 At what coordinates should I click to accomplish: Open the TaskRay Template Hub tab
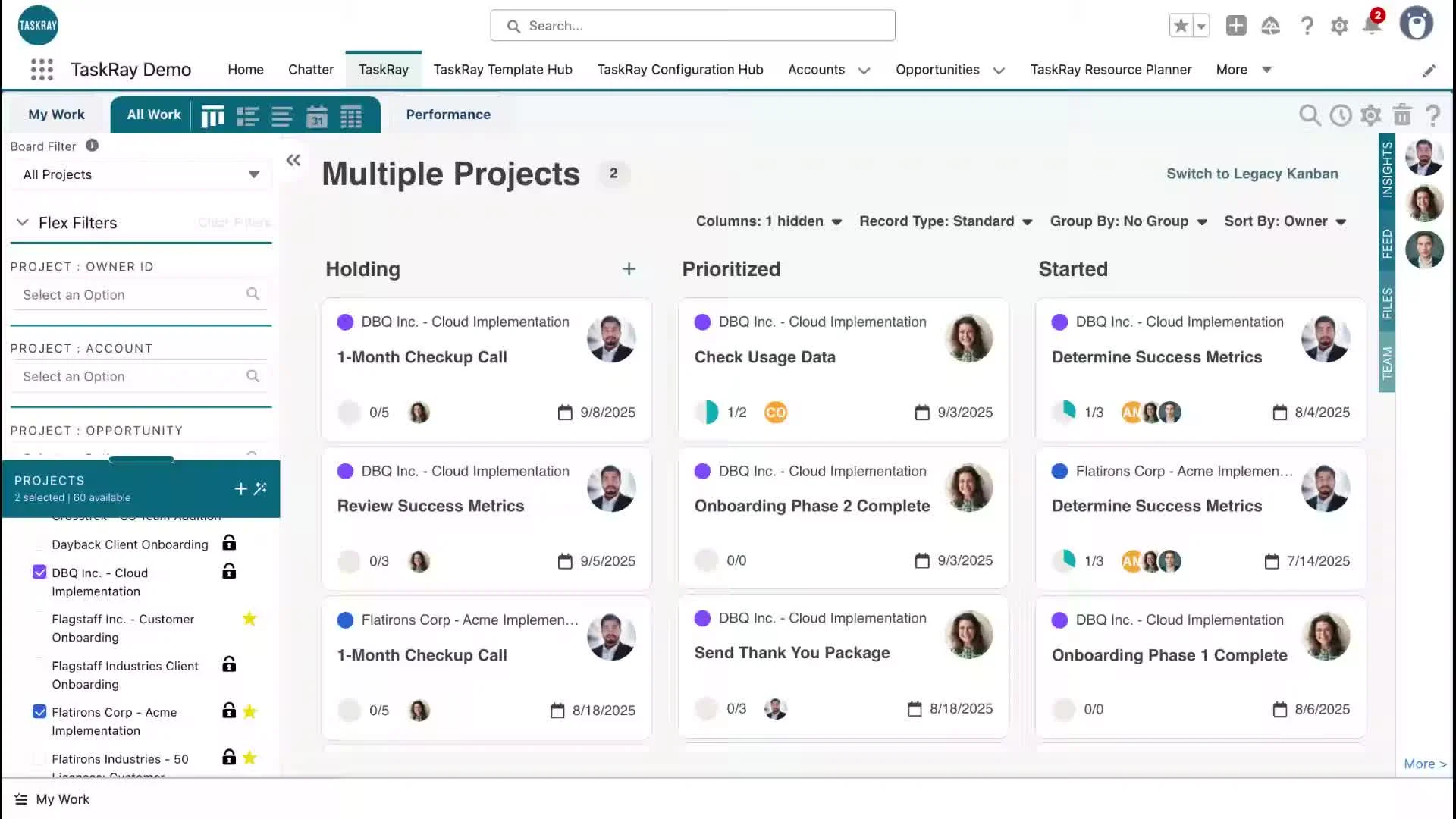pos(503,70)
